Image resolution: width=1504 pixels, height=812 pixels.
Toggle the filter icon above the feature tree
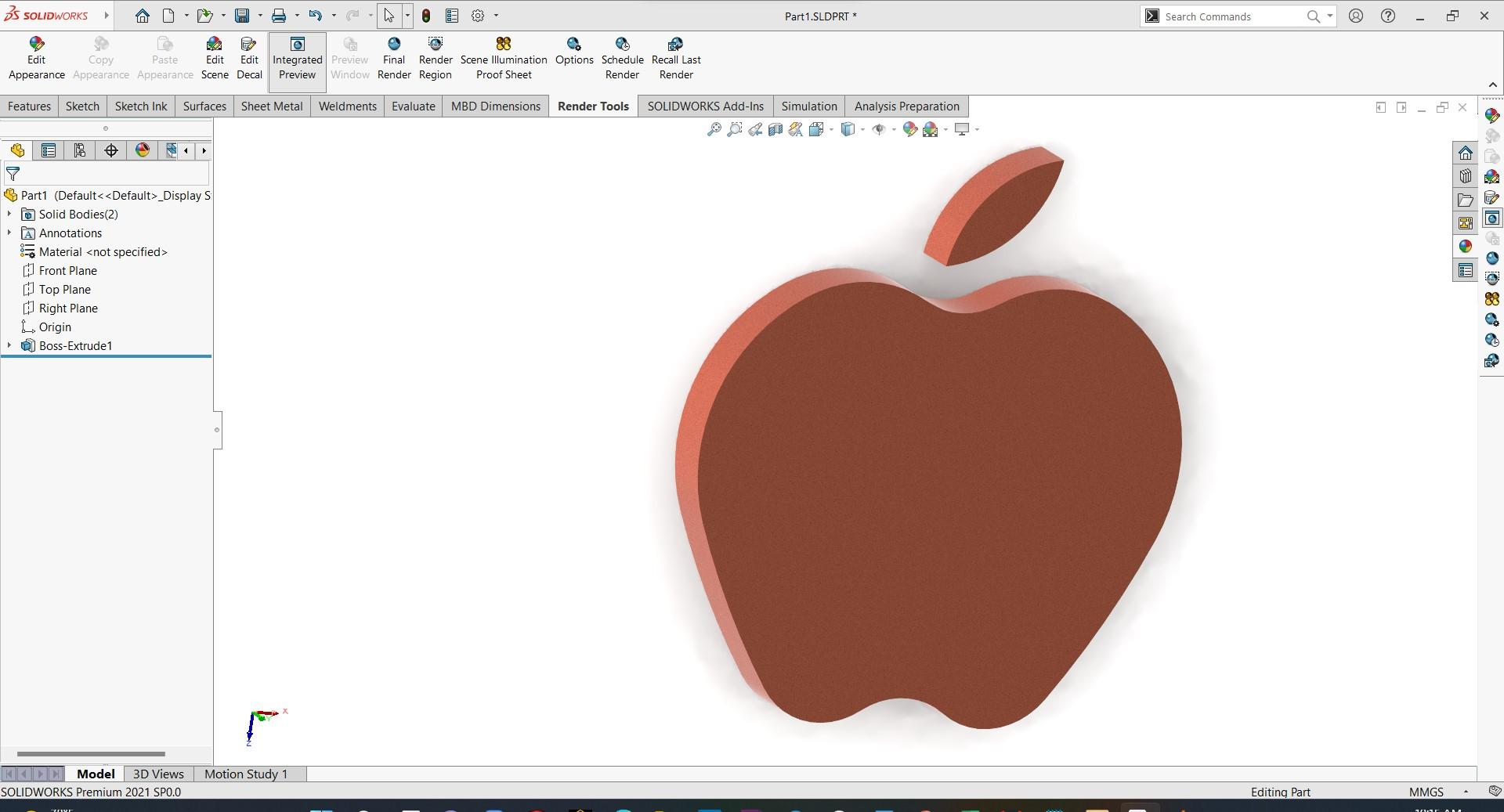point(13,173)
